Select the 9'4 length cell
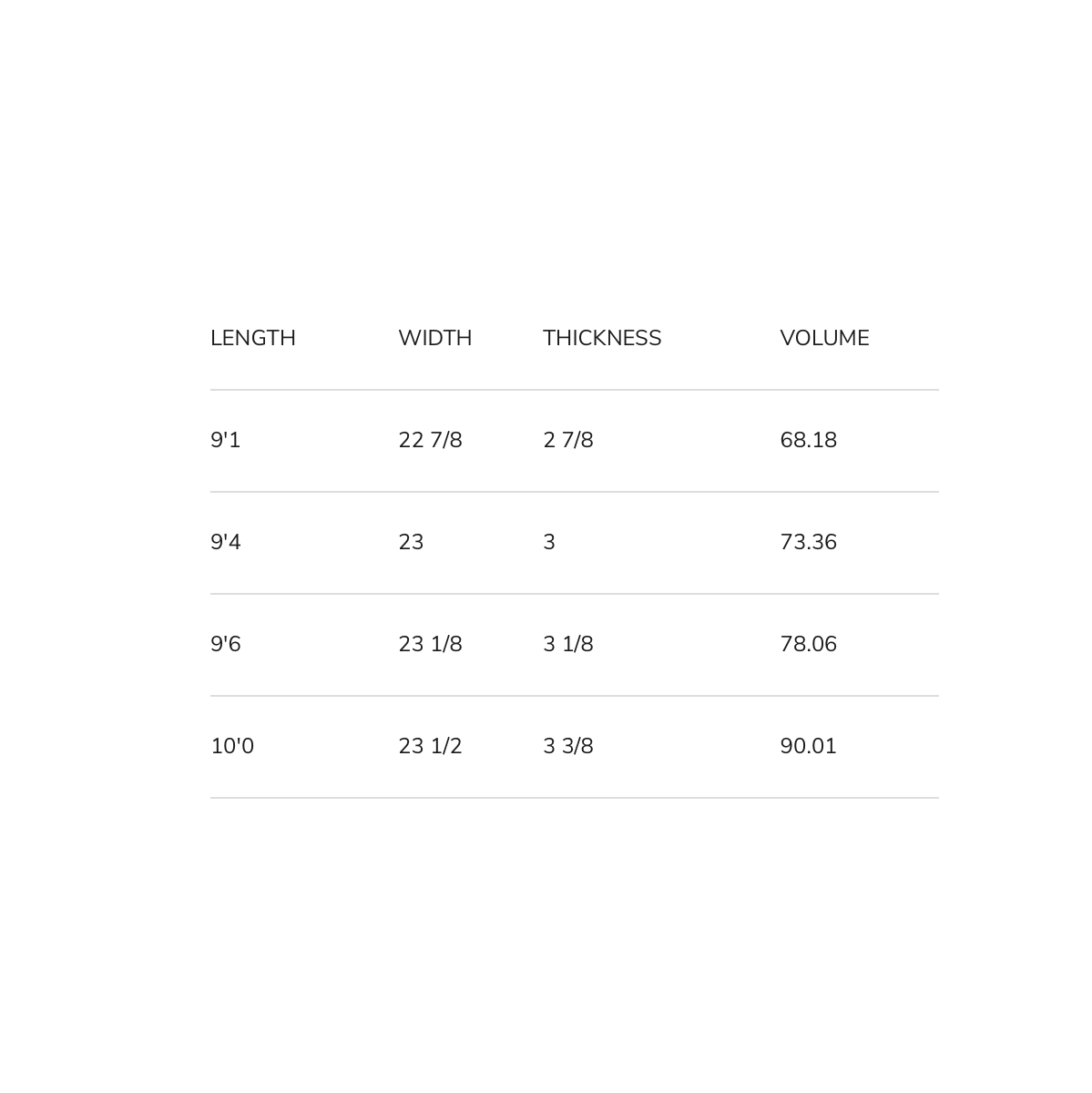The image size is (1092, 1093). (x=226, y=542)
